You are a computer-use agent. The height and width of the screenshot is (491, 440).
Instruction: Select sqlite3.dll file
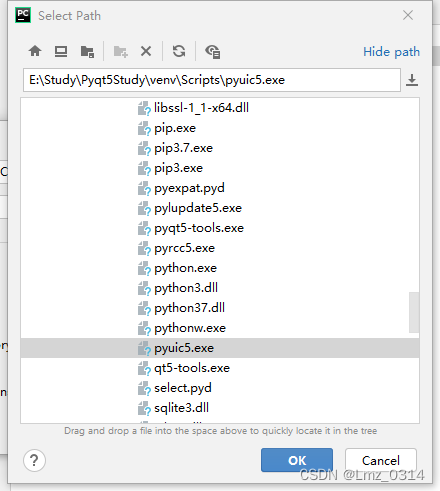(182, 408)
